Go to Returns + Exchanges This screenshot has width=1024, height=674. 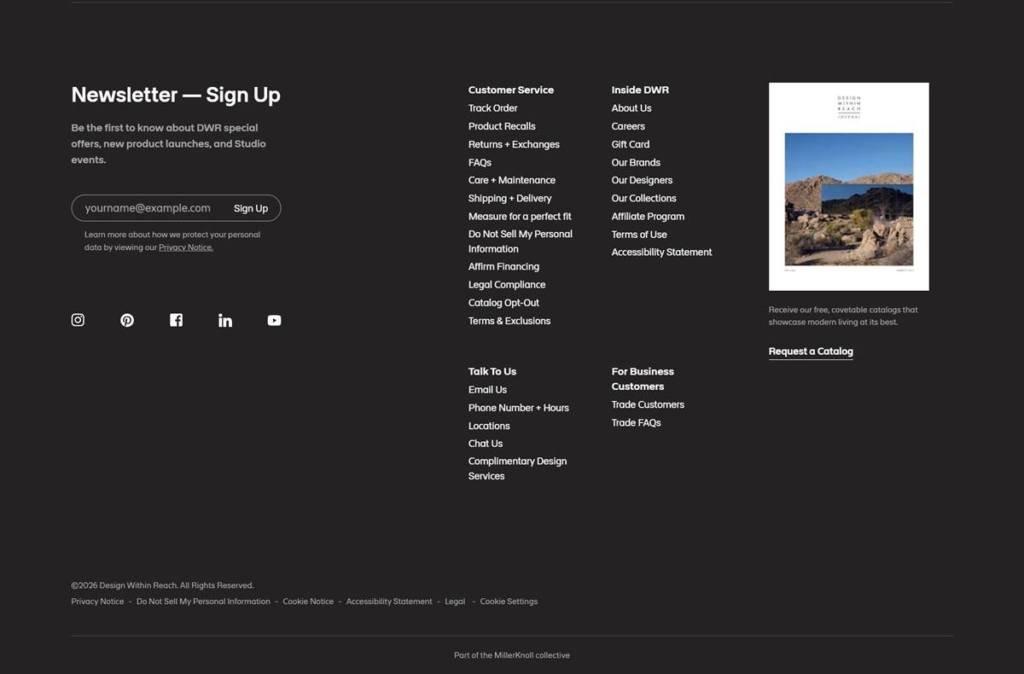[513, 144]
